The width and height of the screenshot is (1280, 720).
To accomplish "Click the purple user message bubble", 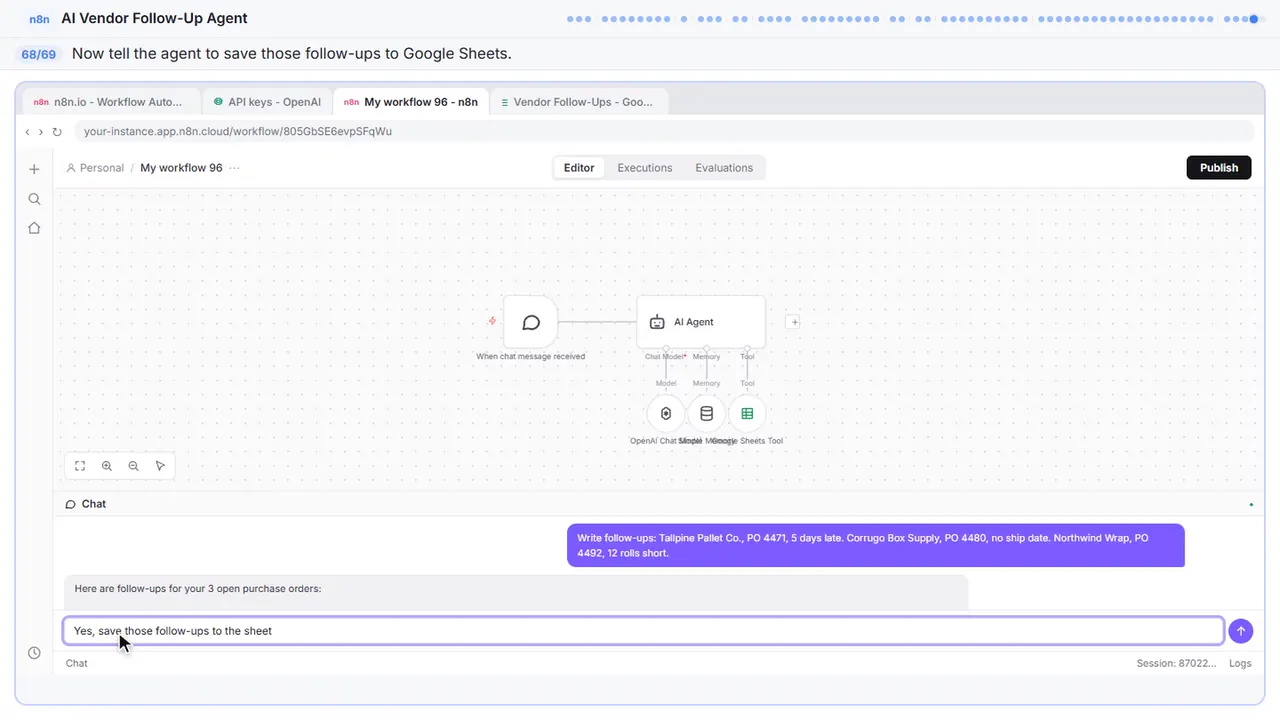I will [x=876, y=545].
